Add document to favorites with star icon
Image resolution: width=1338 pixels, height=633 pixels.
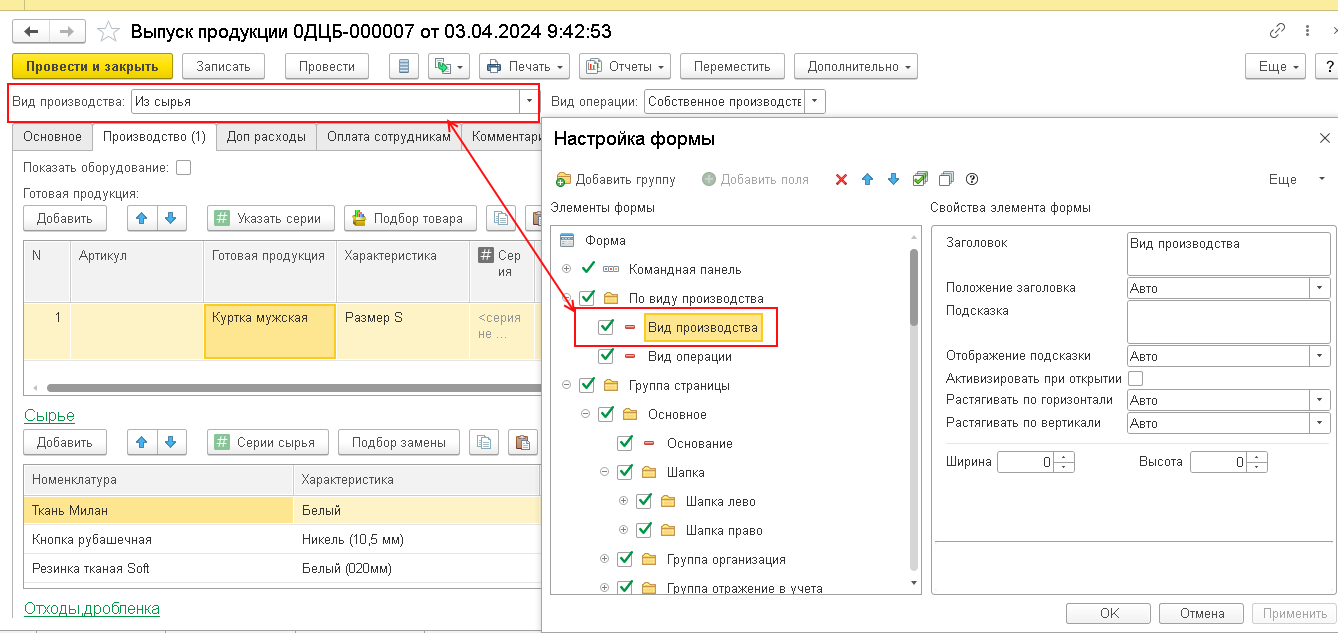[110, 32]
